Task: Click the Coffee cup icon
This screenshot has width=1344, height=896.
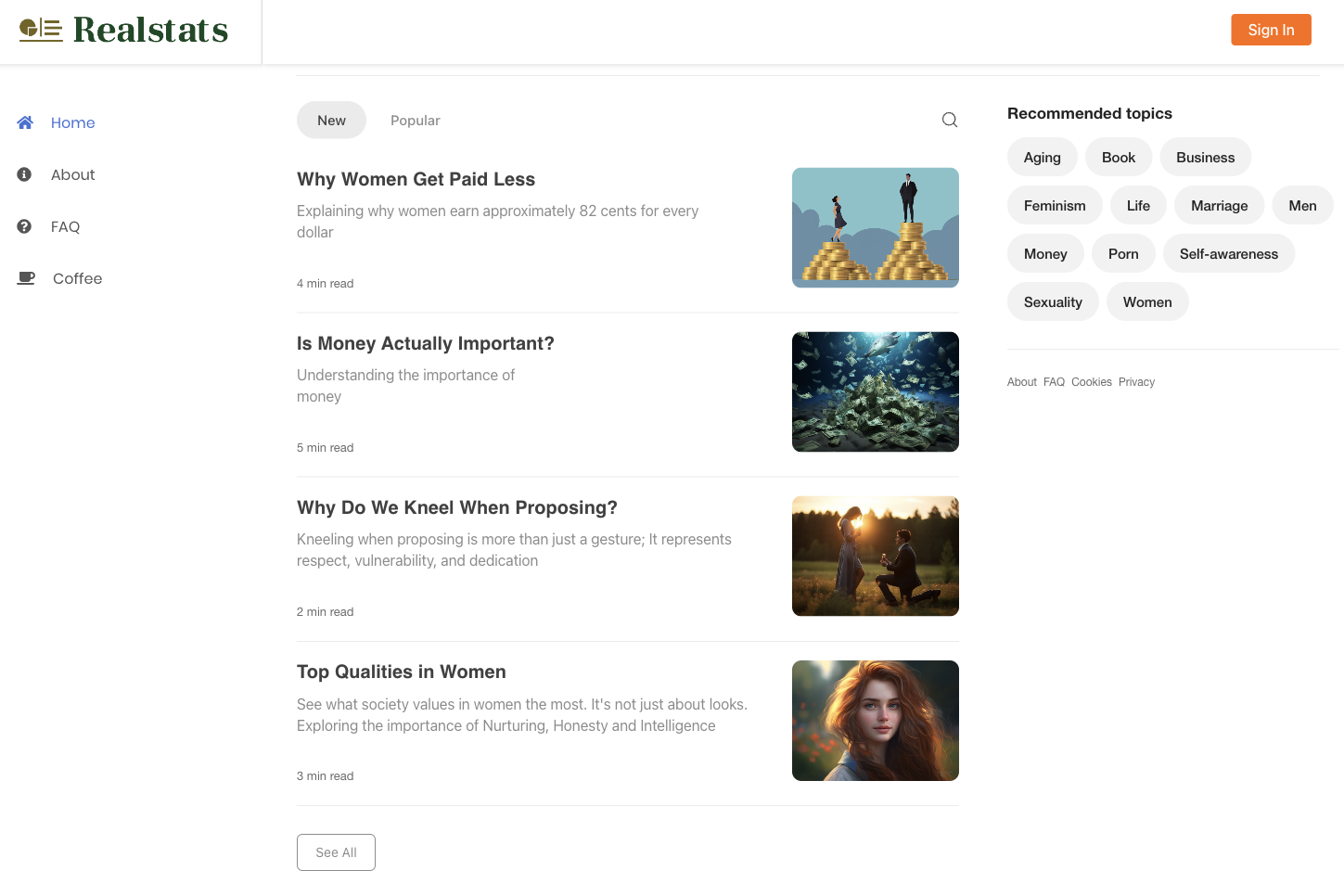Action: pos(26,278)
